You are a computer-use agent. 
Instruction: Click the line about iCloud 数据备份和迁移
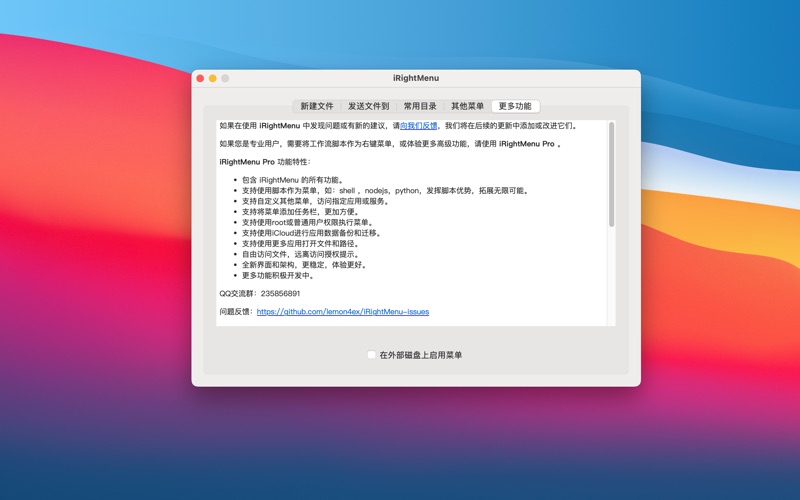tap(312, 233)
